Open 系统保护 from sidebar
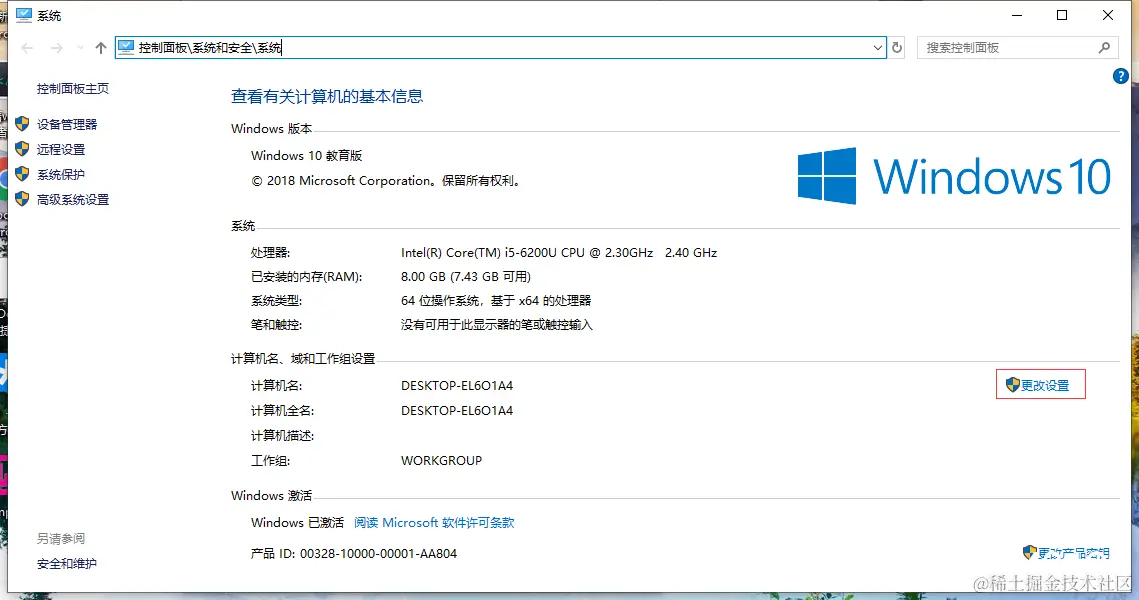 (61, 174)
